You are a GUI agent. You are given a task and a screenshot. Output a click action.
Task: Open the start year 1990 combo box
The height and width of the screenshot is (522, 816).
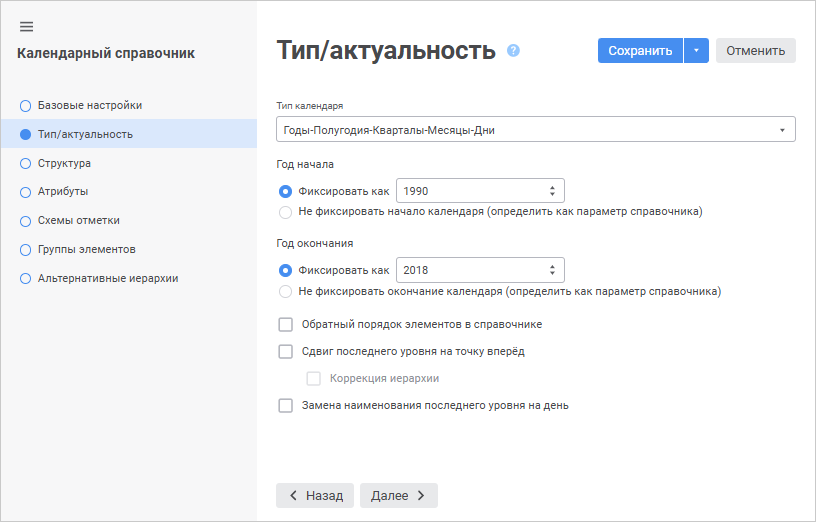(480, 191)
